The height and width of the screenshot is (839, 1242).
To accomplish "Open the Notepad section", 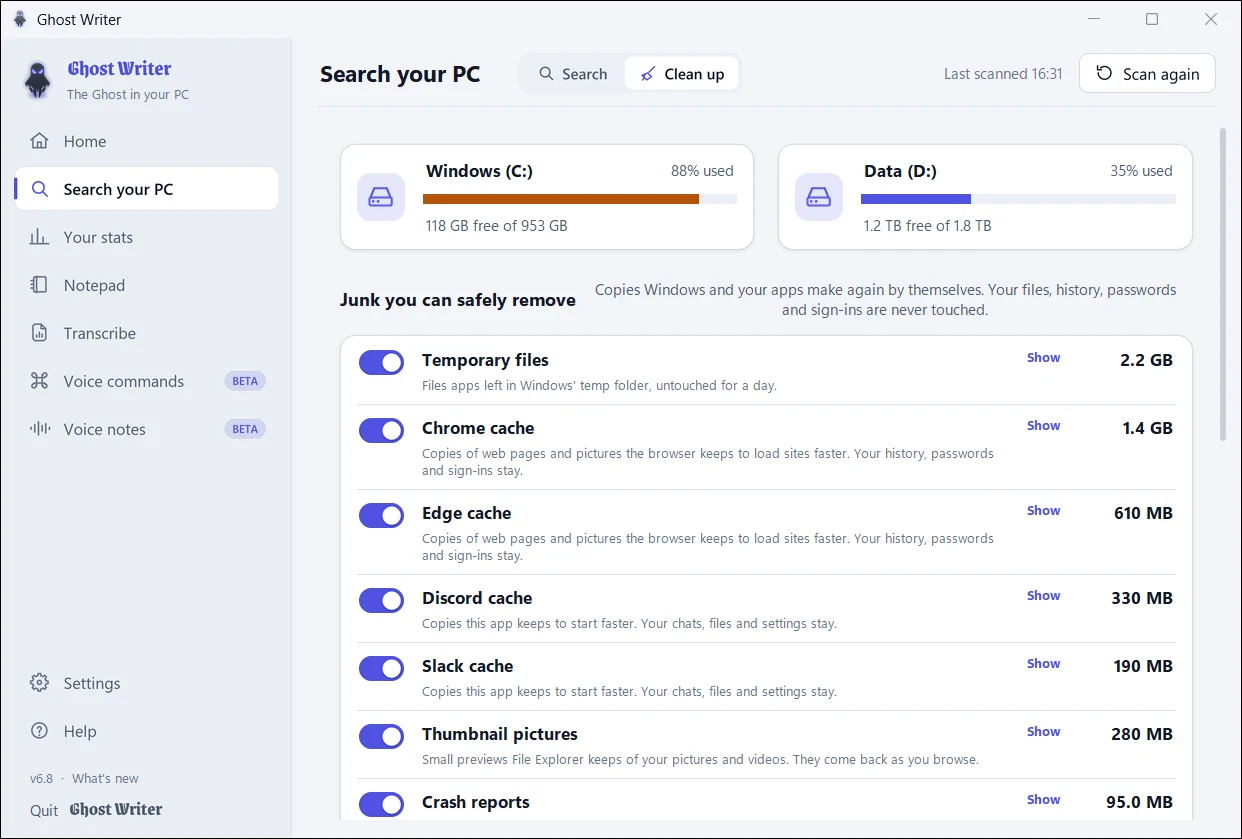I will tap(146, 285).
